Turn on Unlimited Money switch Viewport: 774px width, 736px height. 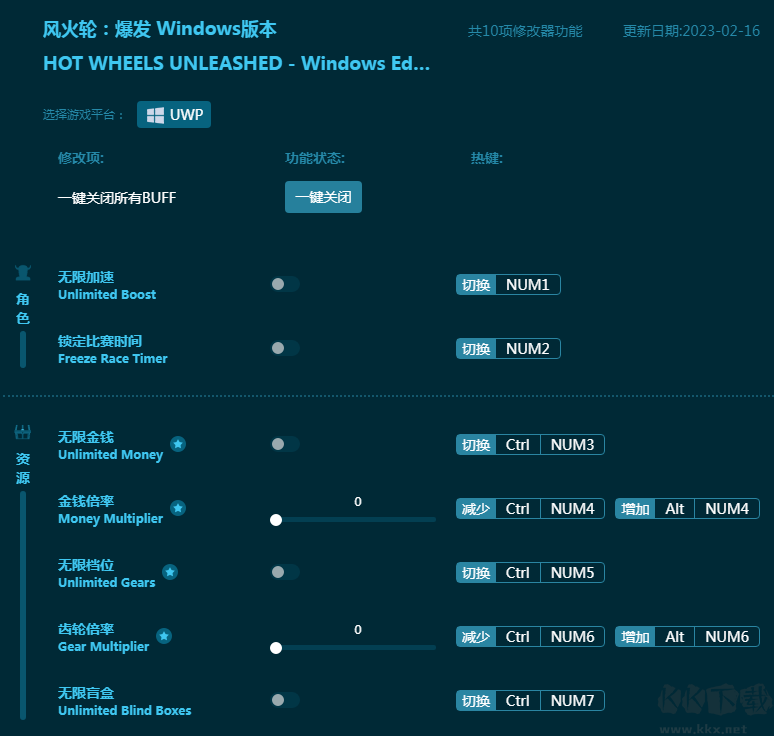[284, 444]
